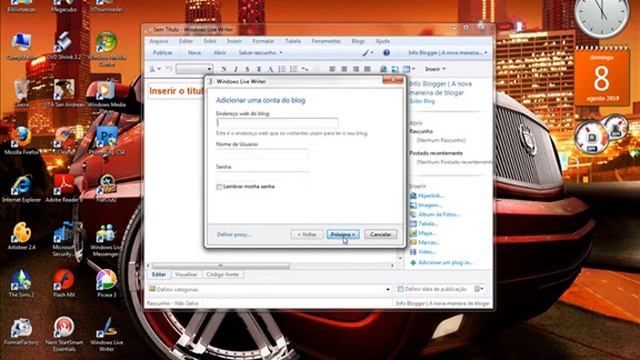Check the Lembrar minha senha checkbox
Image resolution: width=640 pixels, height=360 pixels.
(219, 187)
